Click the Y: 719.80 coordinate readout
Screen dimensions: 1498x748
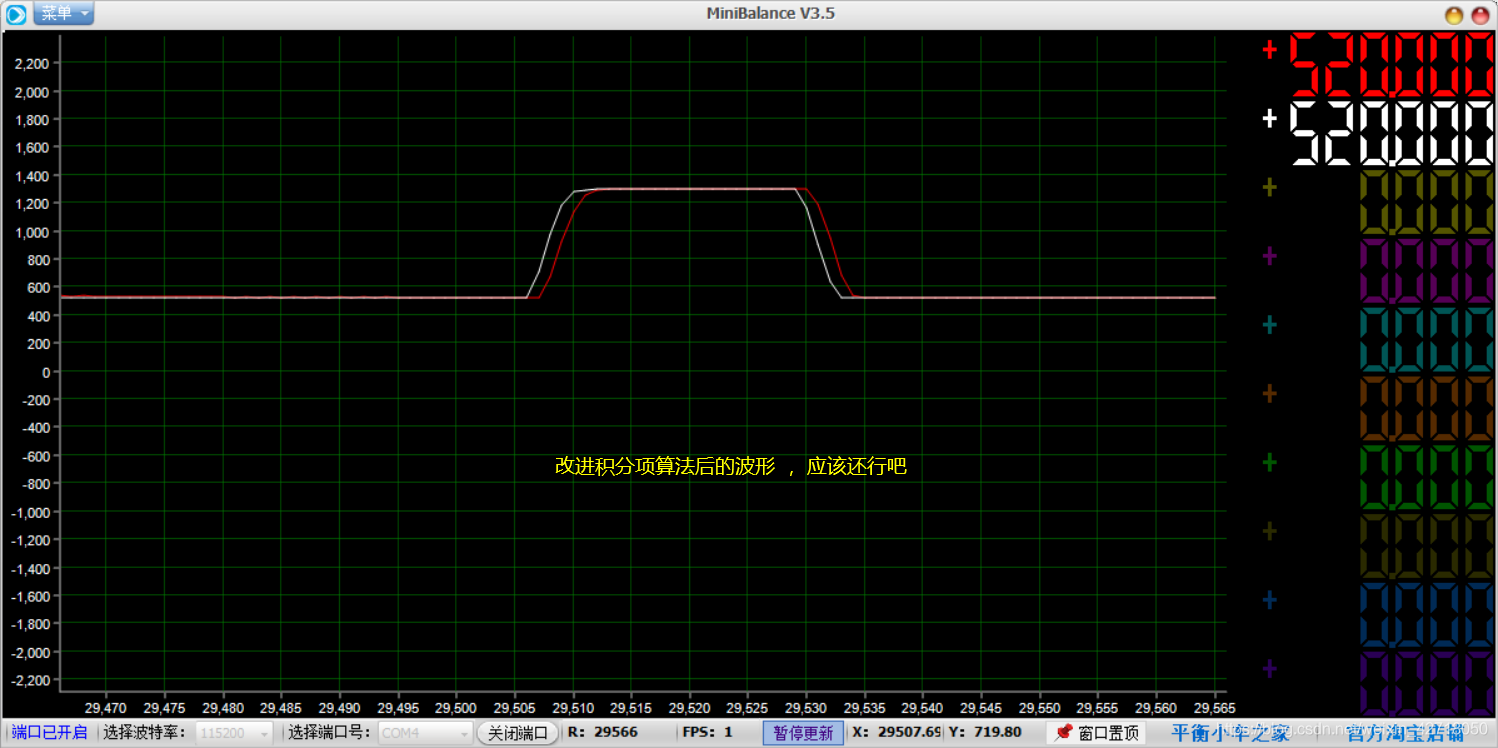click(x=984, y=733)
